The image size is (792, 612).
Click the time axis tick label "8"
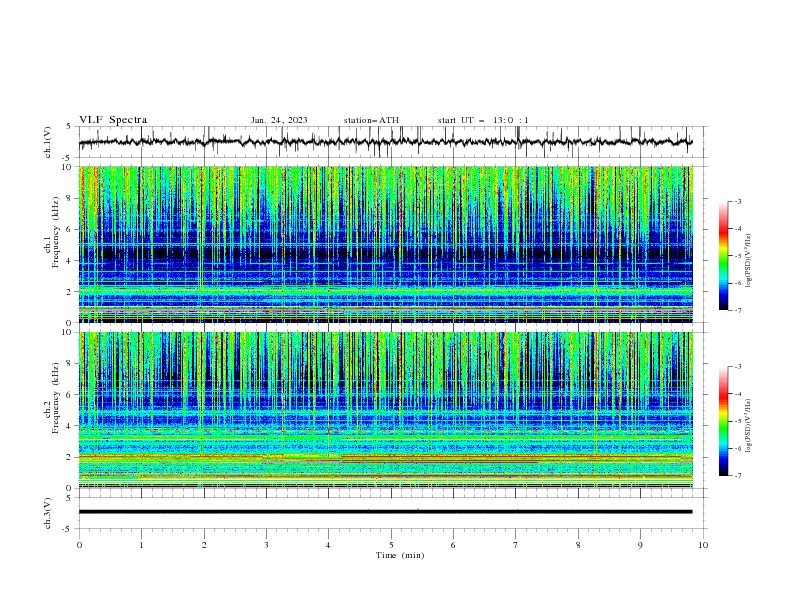[578, 545]
